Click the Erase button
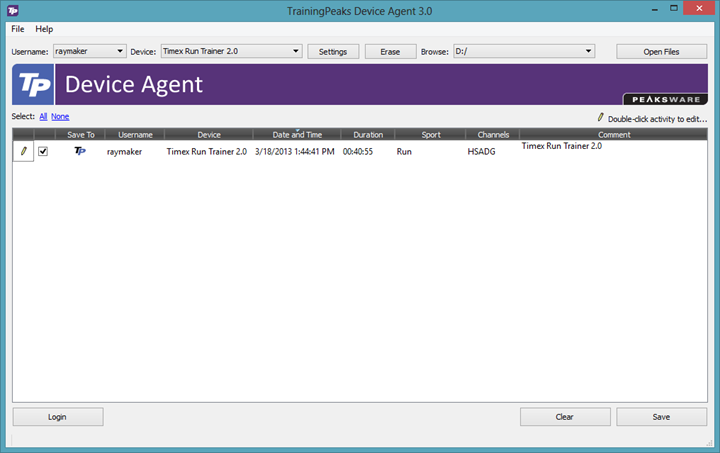Screen dimensions: 720x453 [390, 51]
